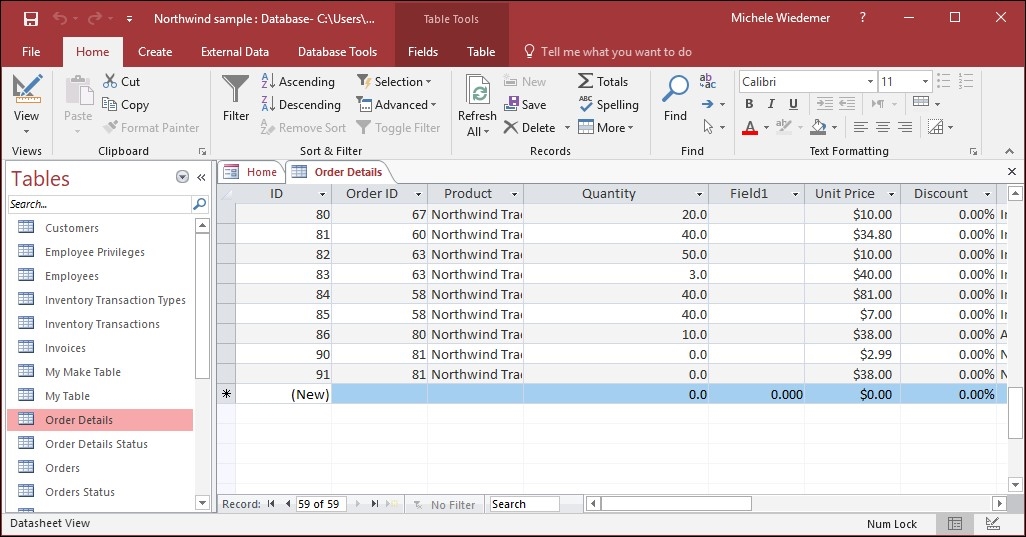The height and width of the screenshot is (537, 1026).
Task: Click the Replace icon in the Find group
Action: pos(707,81)
